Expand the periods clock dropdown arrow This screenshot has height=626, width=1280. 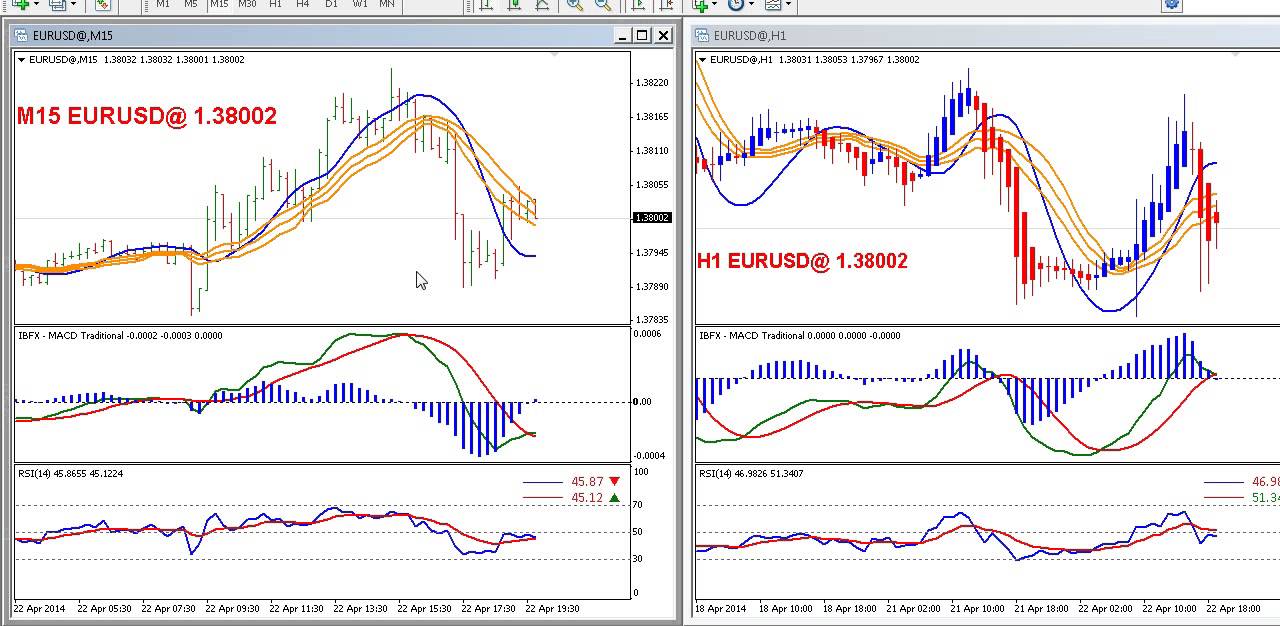pyautogui.click(x=752, y=4)
